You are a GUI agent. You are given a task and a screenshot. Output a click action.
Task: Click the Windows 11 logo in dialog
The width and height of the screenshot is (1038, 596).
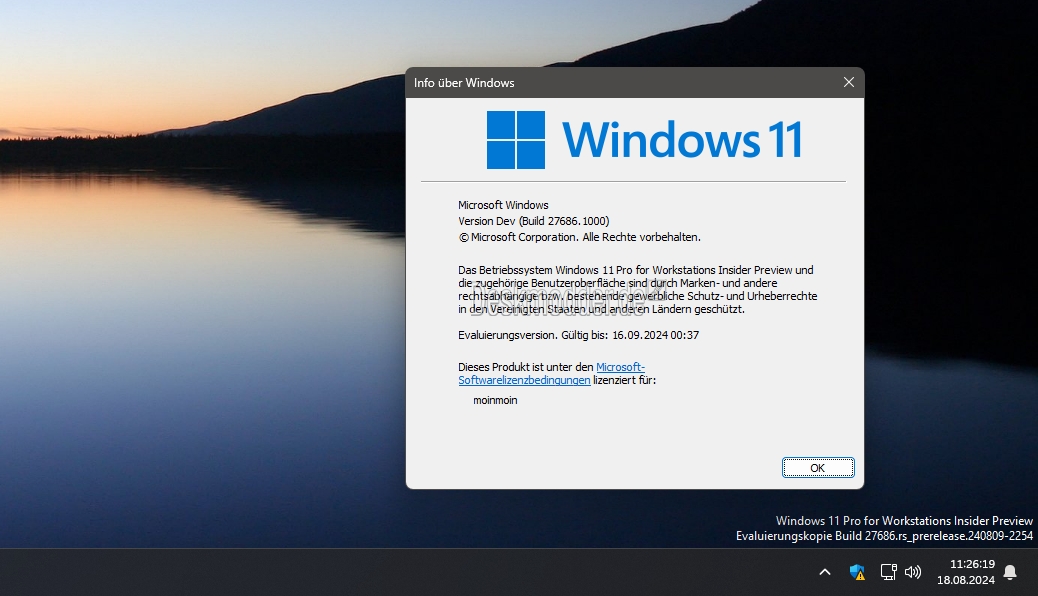click(644, 140)
